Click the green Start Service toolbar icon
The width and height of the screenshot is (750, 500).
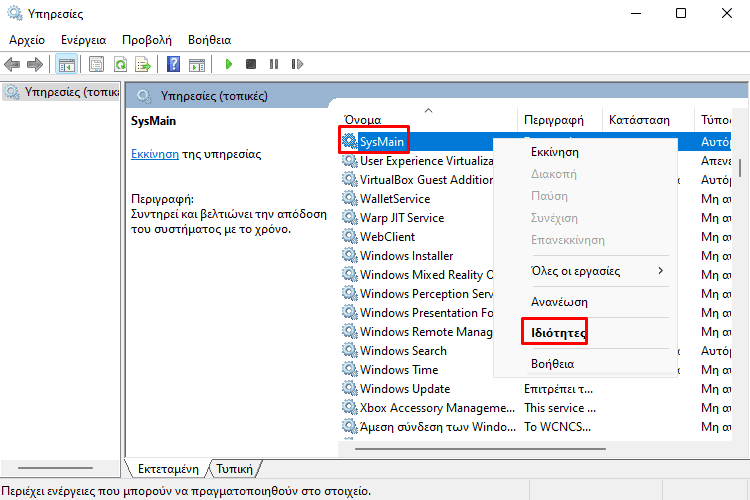[229, 64]
